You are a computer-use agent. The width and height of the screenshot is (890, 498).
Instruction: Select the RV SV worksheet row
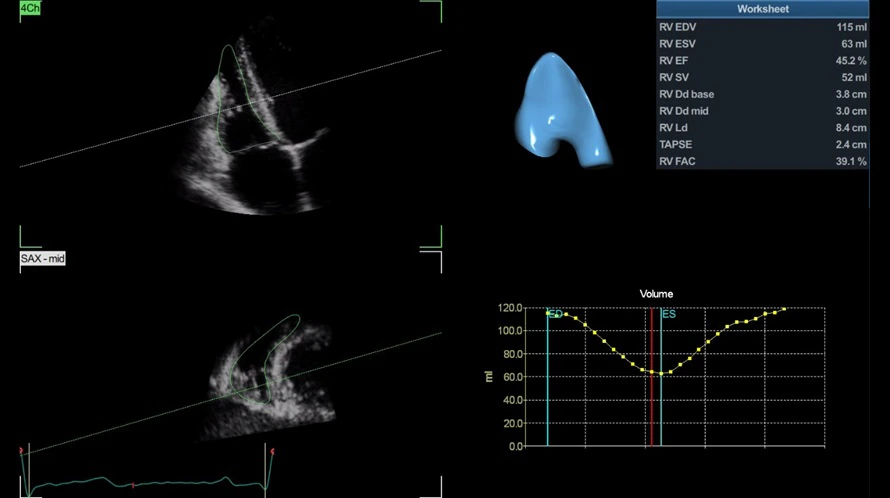pos(762,77)
